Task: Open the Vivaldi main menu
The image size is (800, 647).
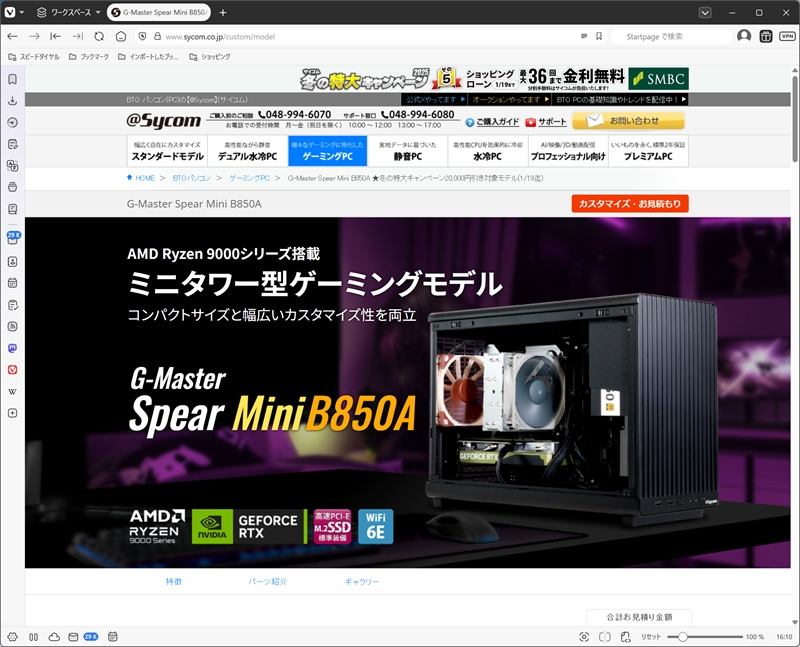Action: click(x=12, y=12)
